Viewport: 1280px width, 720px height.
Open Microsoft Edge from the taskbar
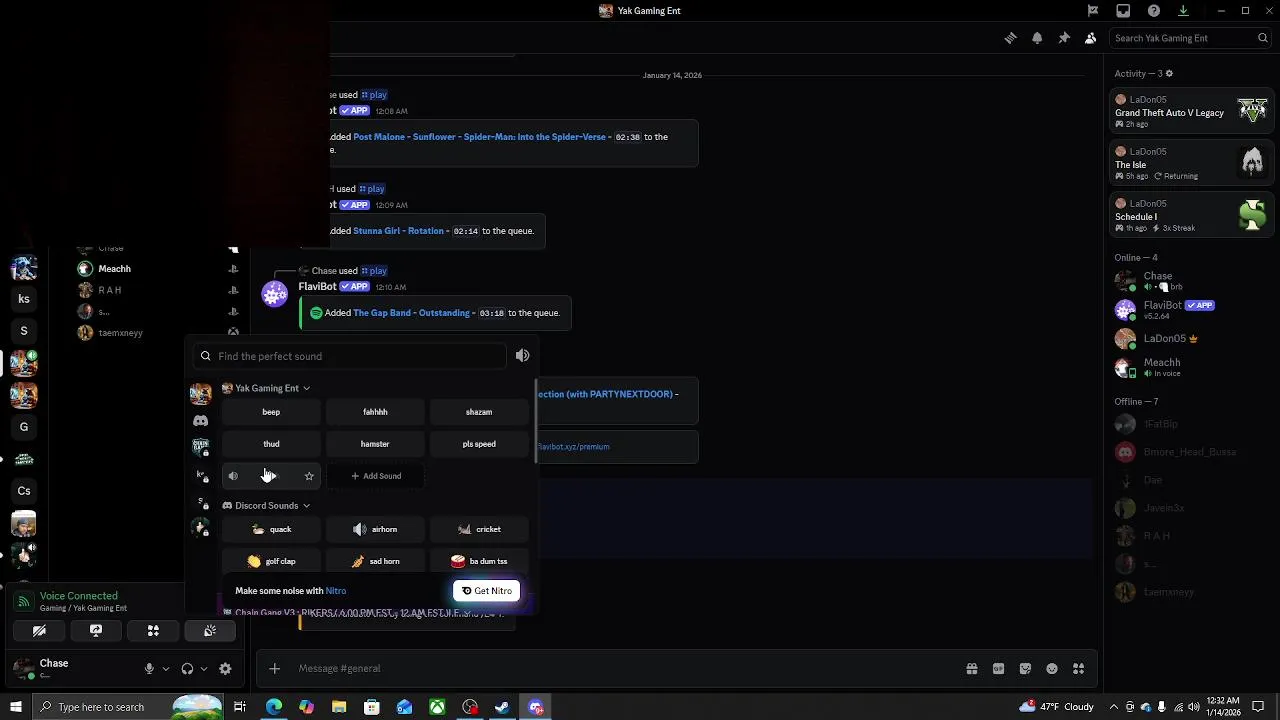pos(273,707)
